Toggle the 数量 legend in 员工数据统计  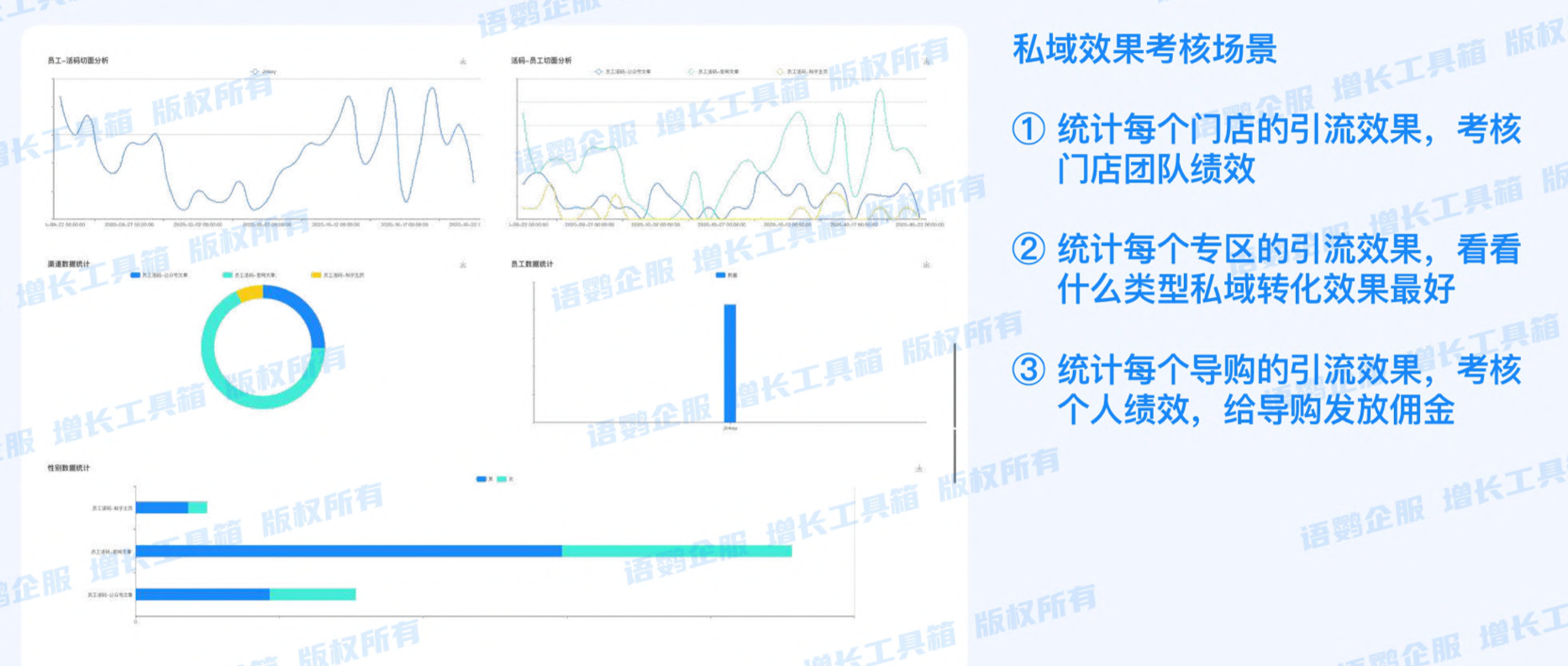(x=726, y=275)
